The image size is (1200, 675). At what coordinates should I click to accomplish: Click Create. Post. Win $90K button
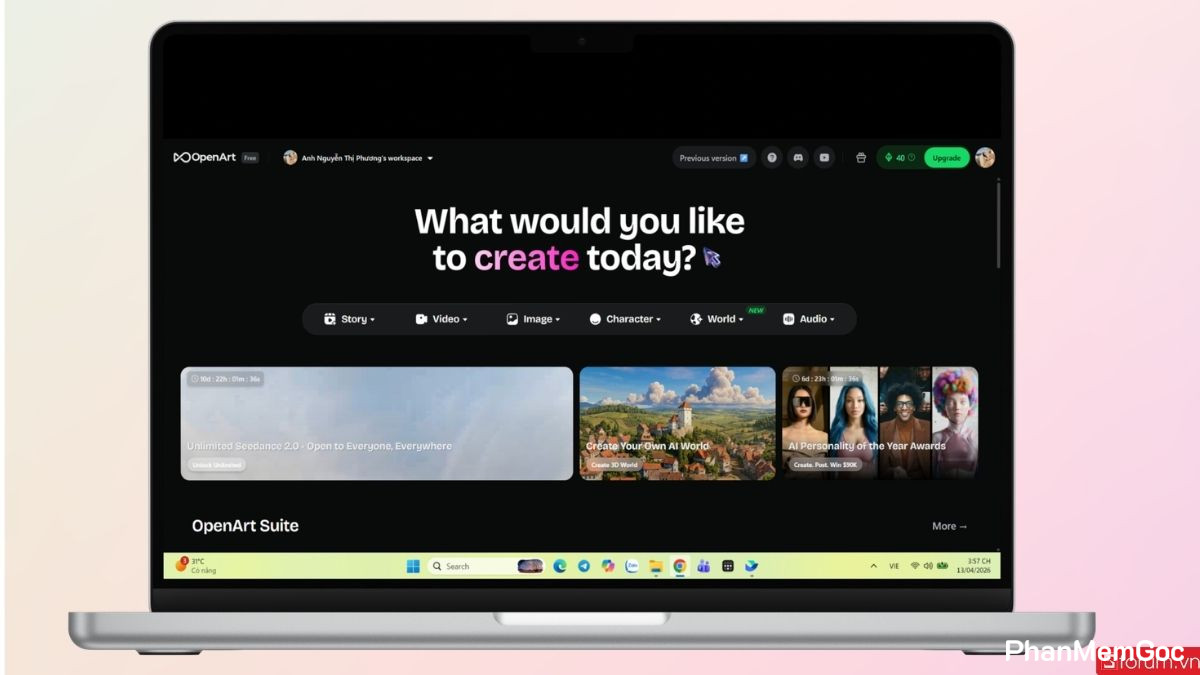(825, 465)
